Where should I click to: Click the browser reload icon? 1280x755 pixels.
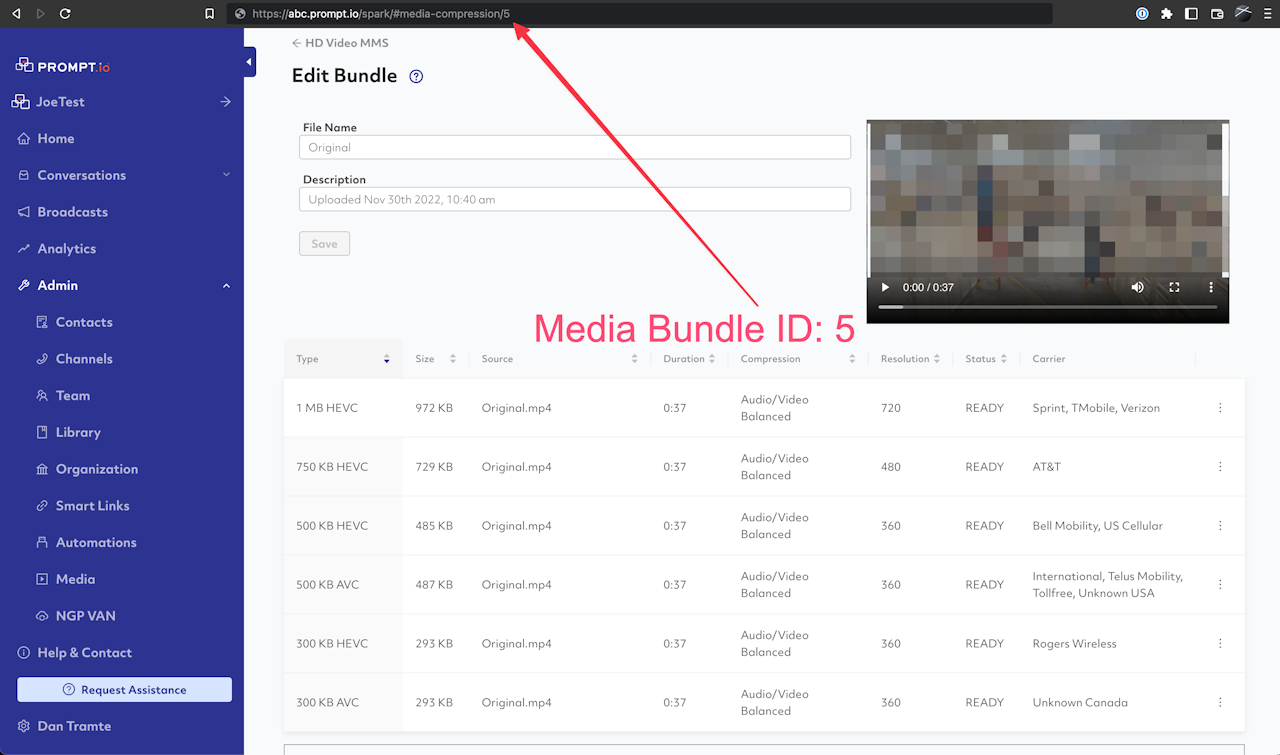65,14
